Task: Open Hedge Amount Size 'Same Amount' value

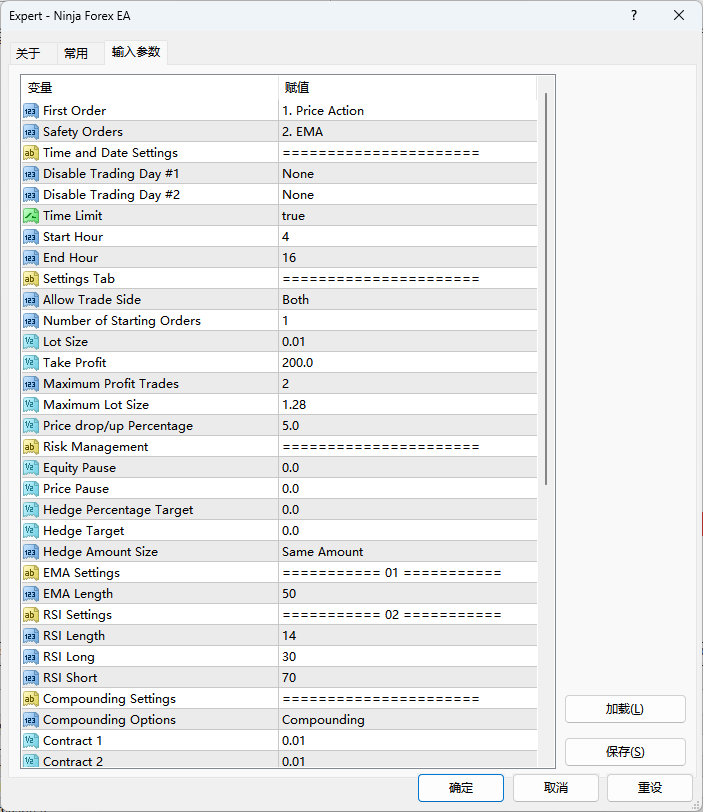Action: [408, 552]
